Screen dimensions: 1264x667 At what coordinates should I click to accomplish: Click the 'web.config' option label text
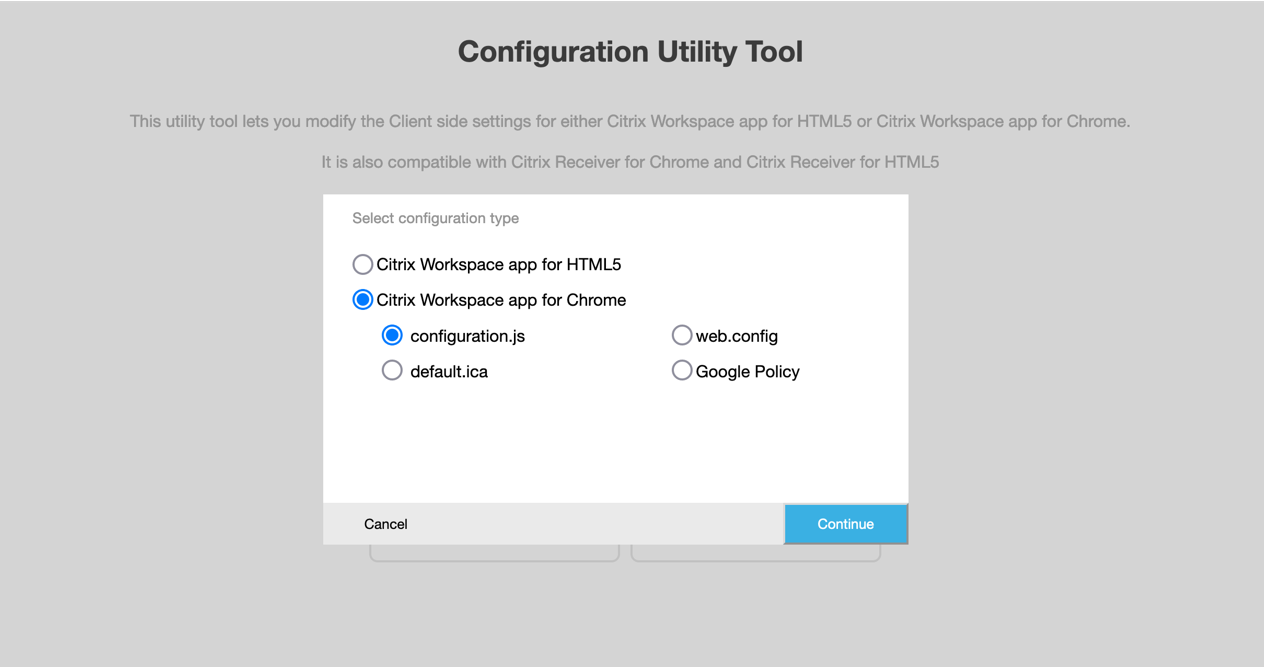(x=736, y=336)
